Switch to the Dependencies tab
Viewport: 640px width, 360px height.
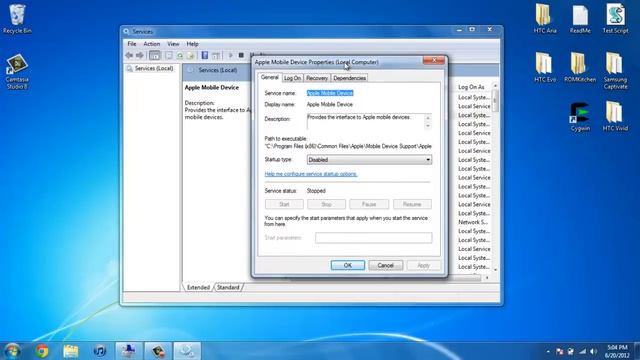pyautogui.click(x=349, y=78)
